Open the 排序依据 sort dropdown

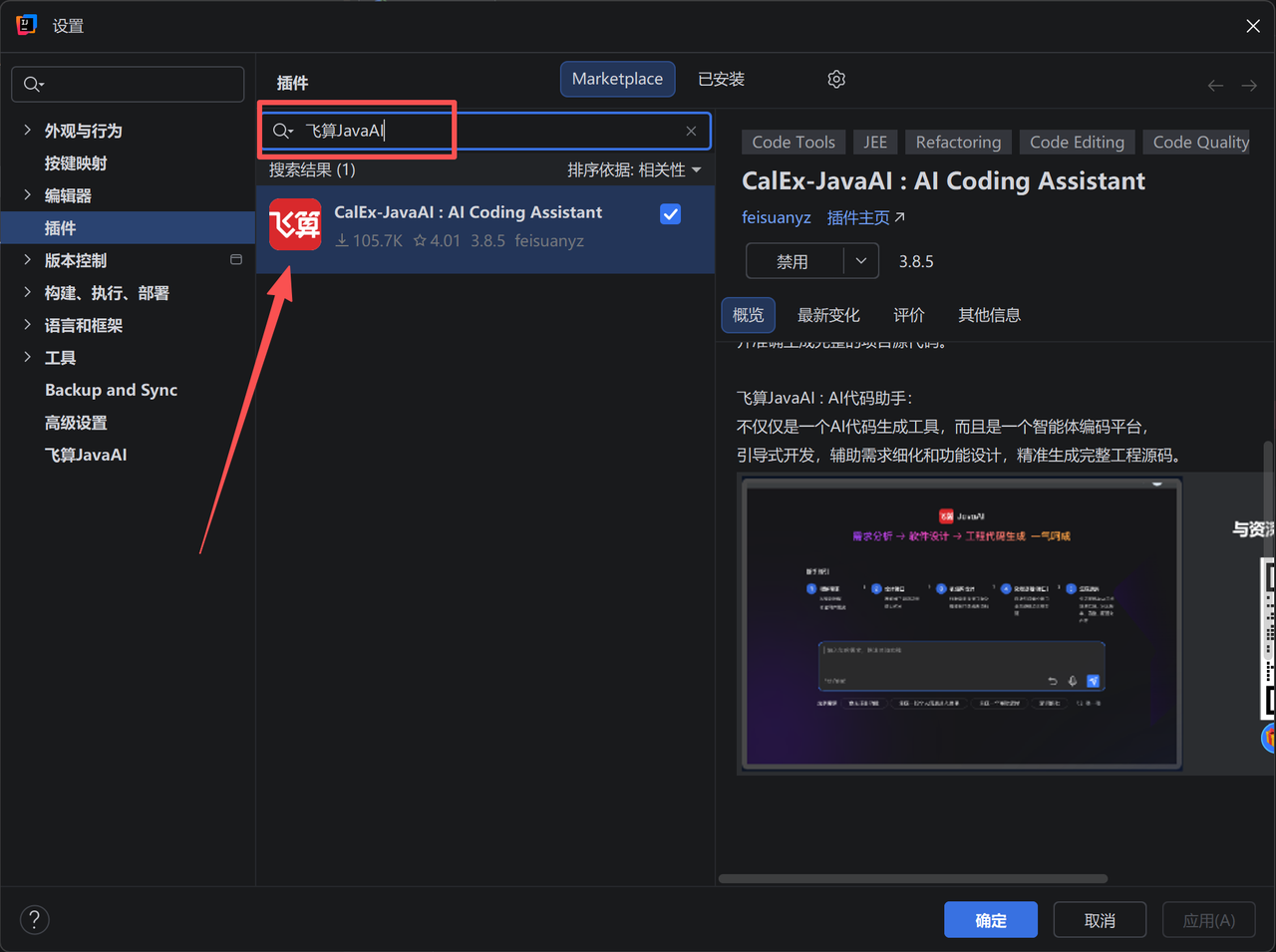click(x=634, y=169)
